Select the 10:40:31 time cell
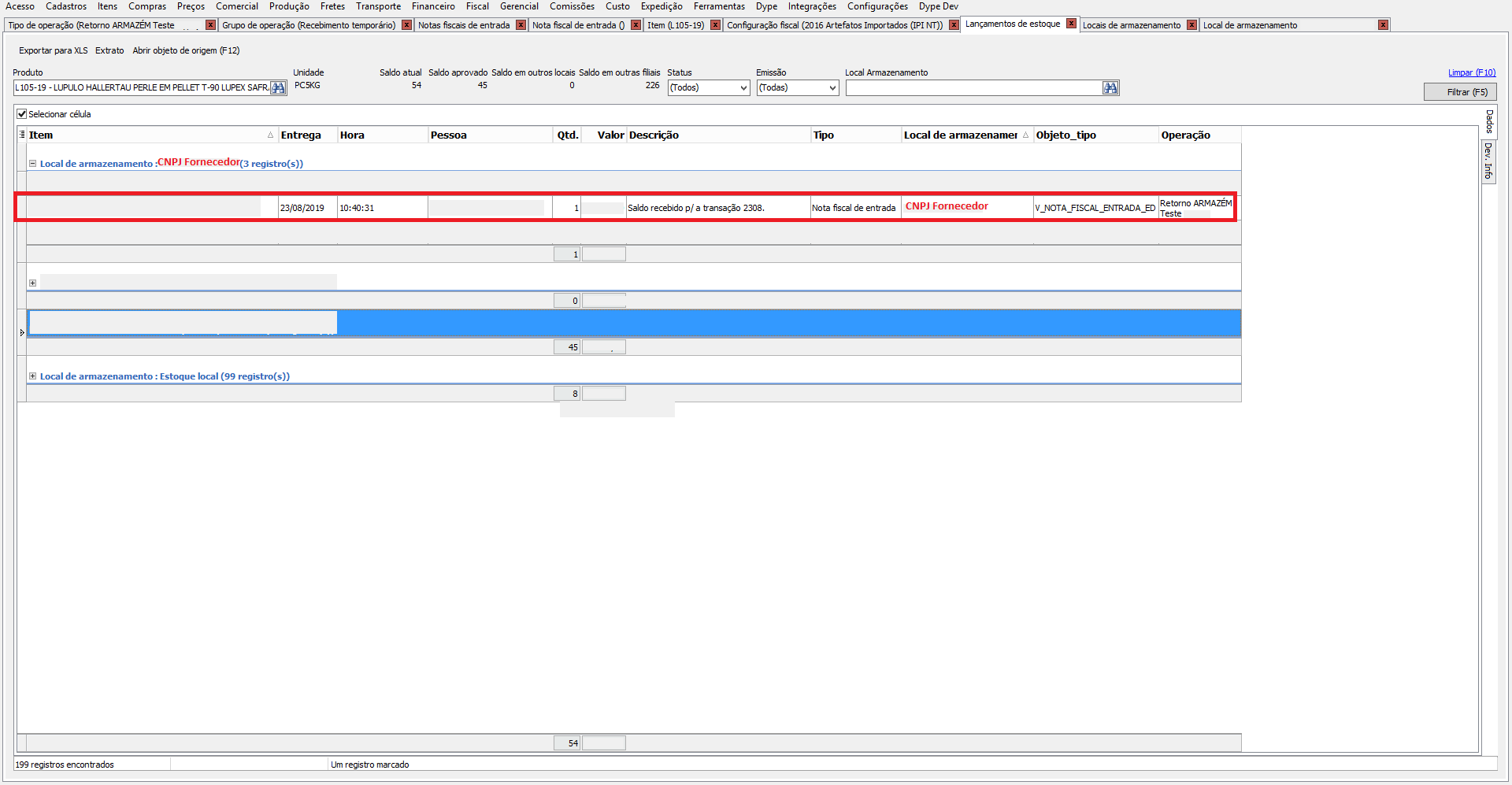Viewport: 1512px width, 785px height. click(x=383, y=208)
